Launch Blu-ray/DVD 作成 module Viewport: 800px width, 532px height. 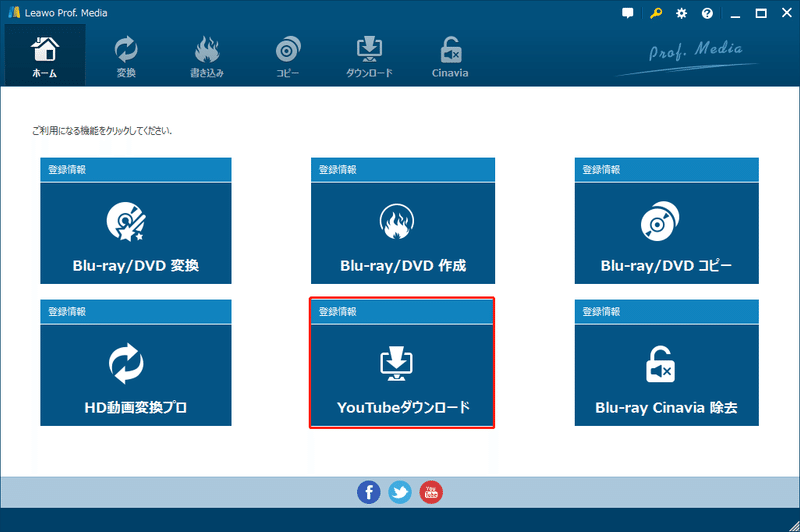tap(403, 233)
